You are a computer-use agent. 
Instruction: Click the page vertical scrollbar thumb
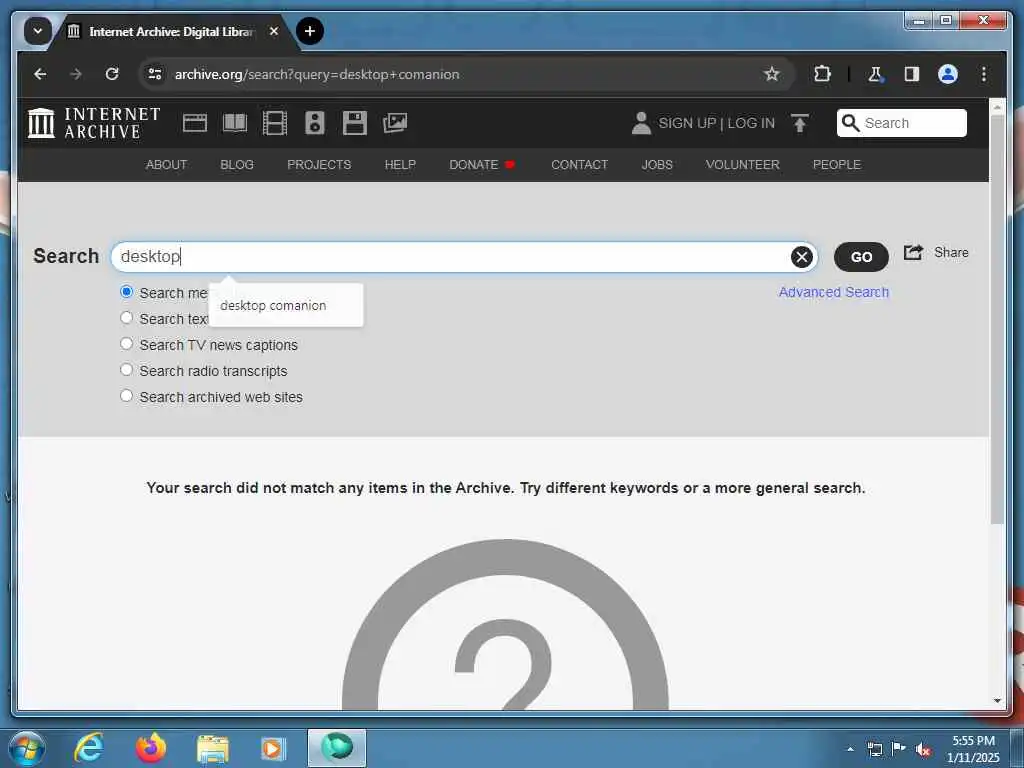pyautogui.click(x=997, y=318)
